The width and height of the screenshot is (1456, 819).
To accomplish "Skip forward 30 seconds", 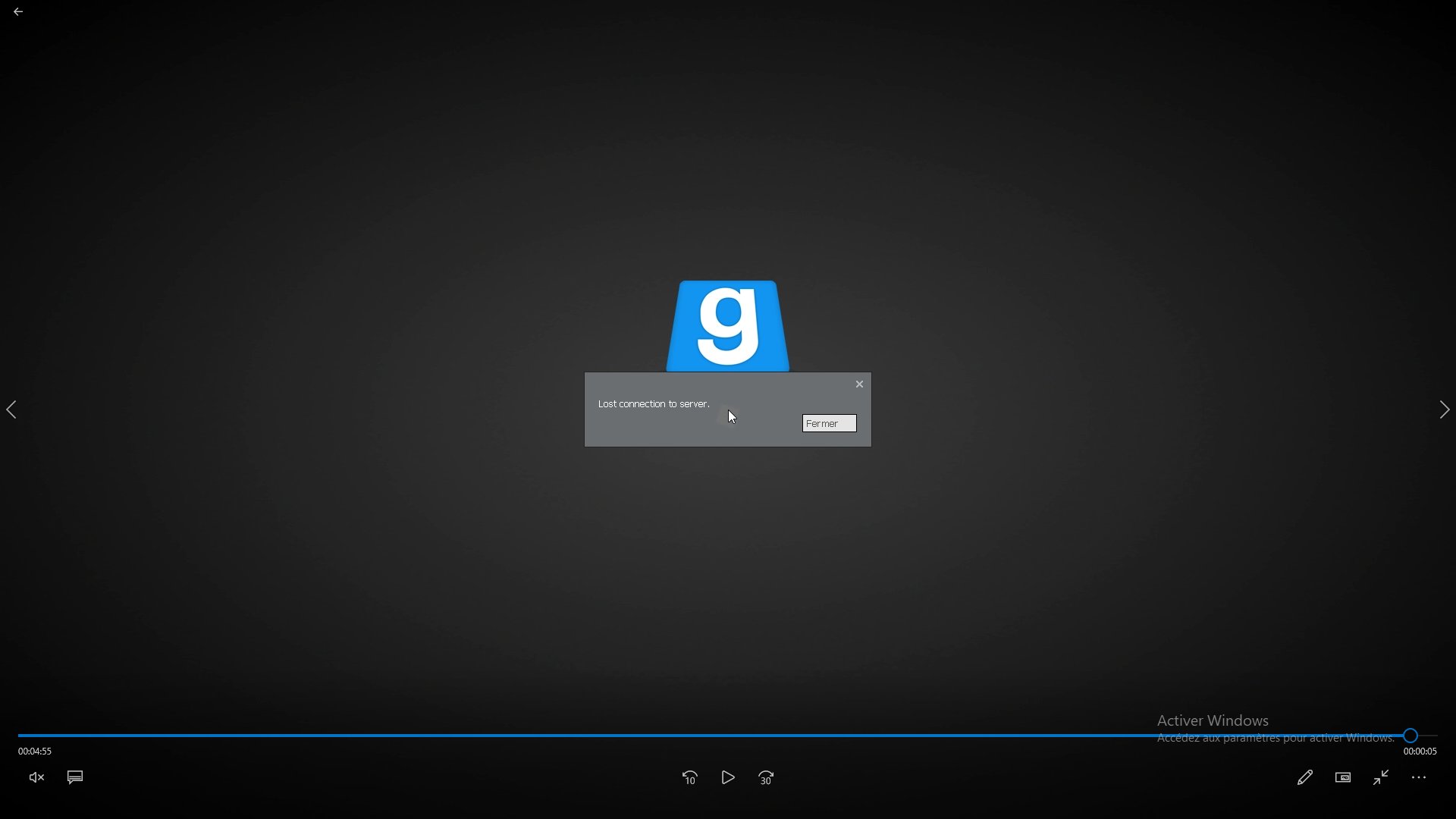I will (767, 778).
